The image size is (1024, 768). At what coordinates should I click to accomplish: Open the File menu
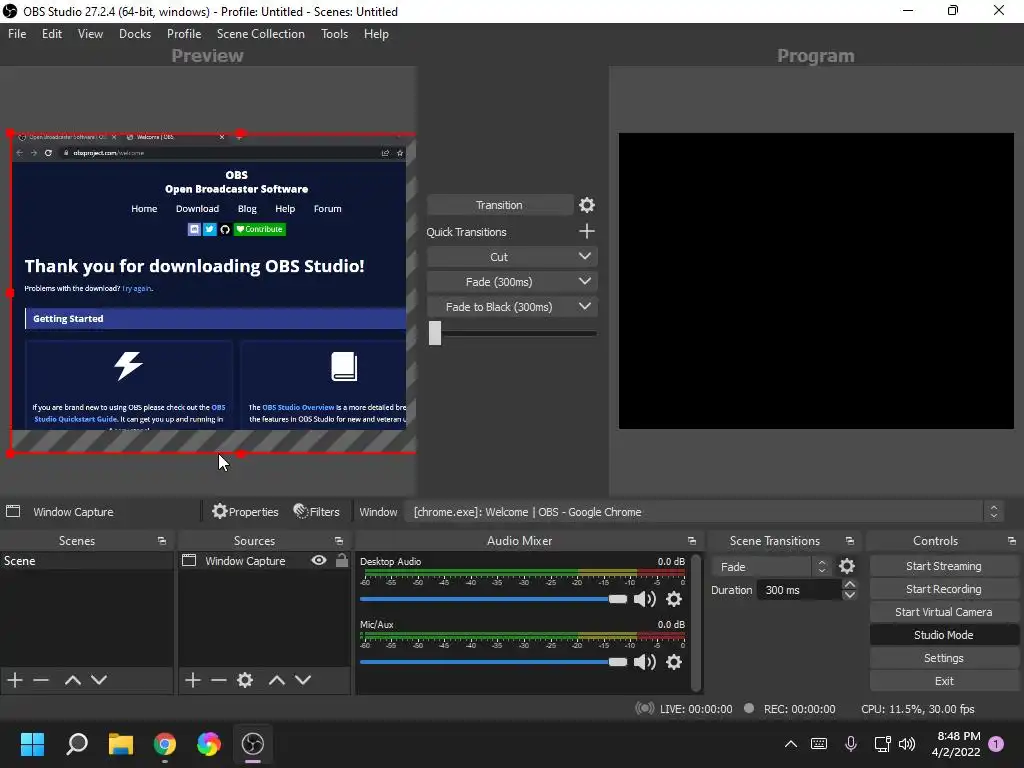(x=17, y=34)
